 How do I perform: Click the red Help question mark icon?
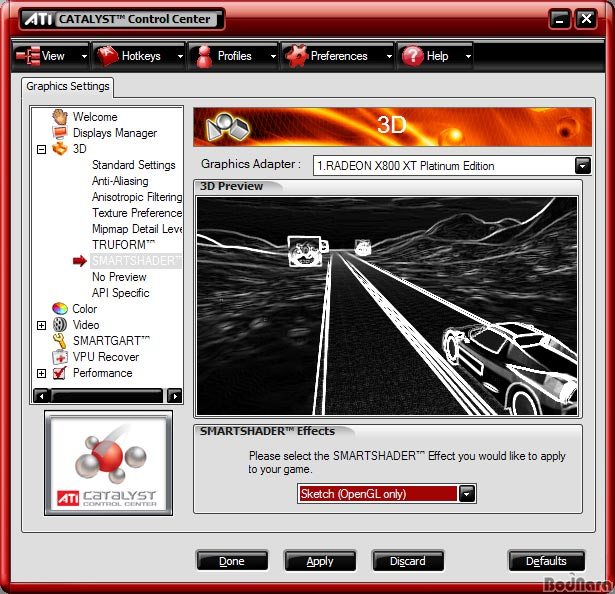click(x=413, y=56)
